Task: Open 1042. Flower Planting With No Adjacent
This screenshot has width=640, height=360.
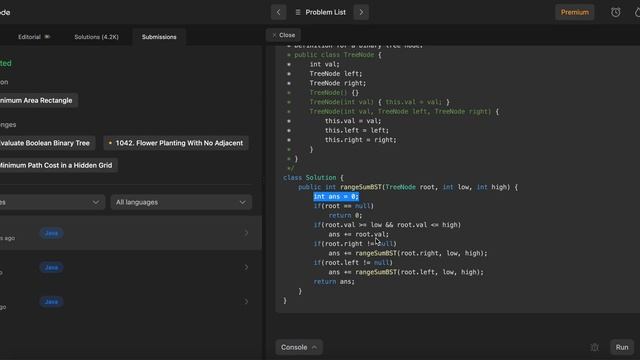Action: 176,143
